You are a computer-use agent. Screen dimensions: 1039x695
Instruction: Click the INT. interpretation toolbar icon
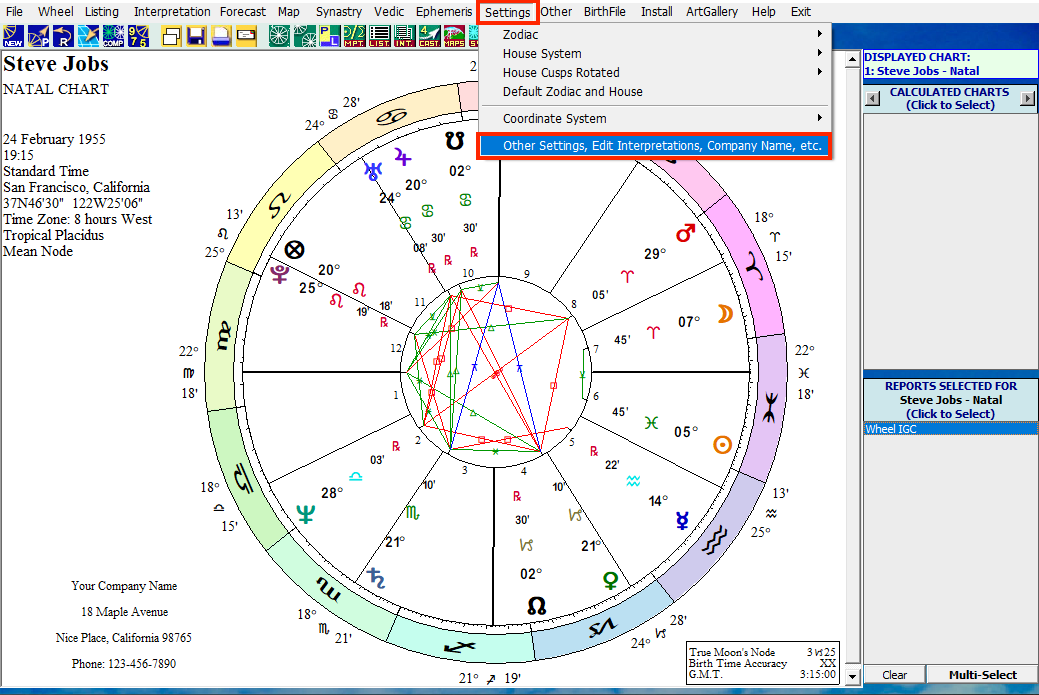(x=404, y=36)
